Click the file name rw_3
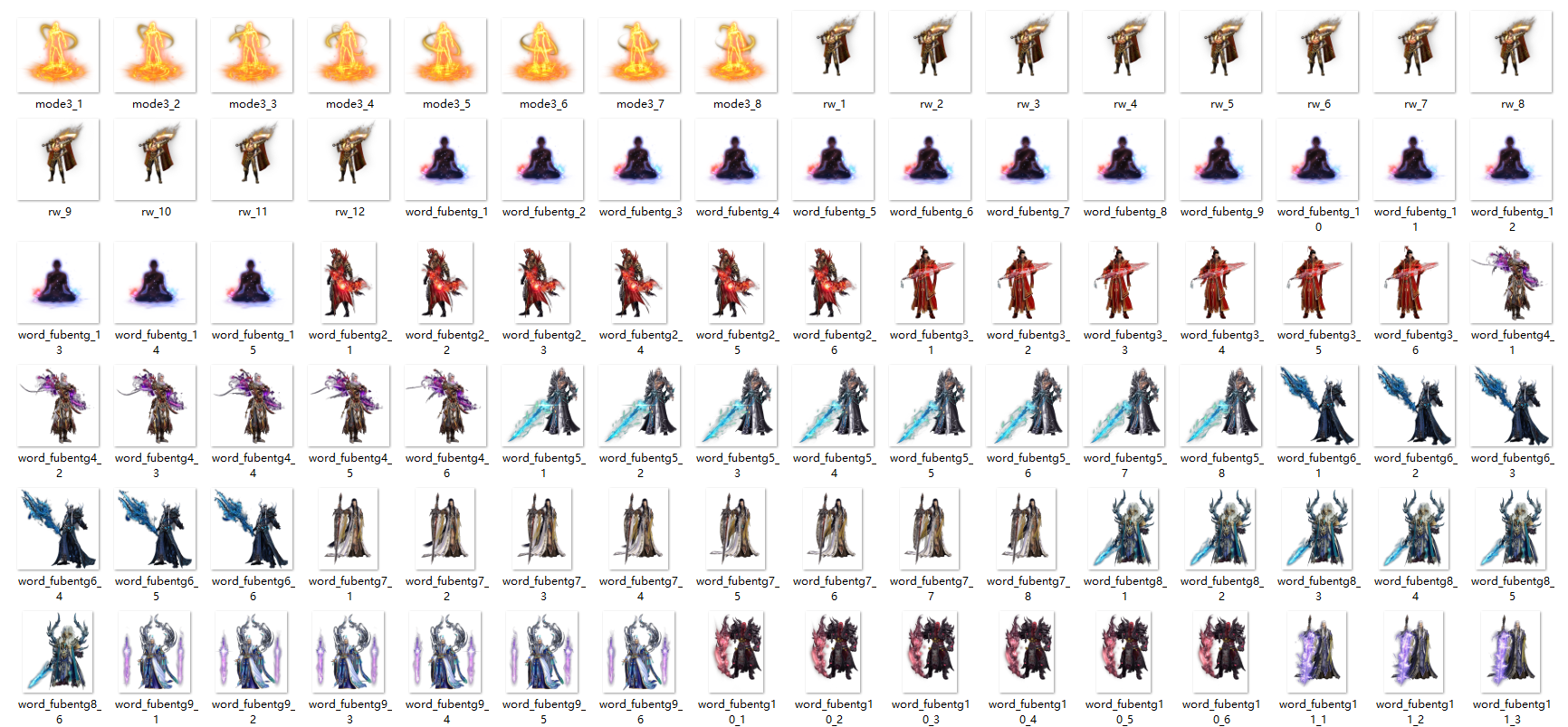The image size is (1568, 727). click(1028, 104)
